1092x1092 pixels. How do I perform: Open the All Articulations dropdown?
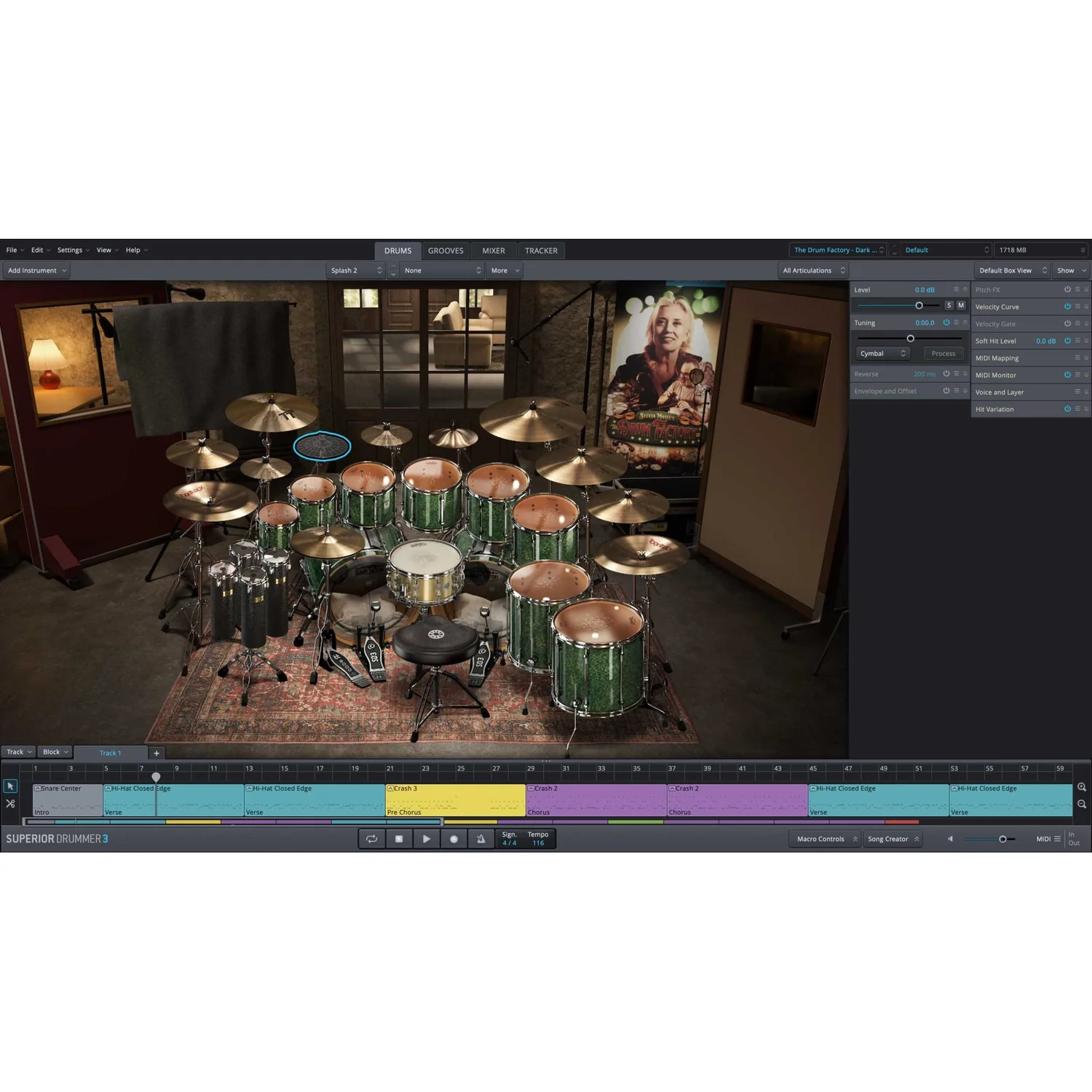814,270
